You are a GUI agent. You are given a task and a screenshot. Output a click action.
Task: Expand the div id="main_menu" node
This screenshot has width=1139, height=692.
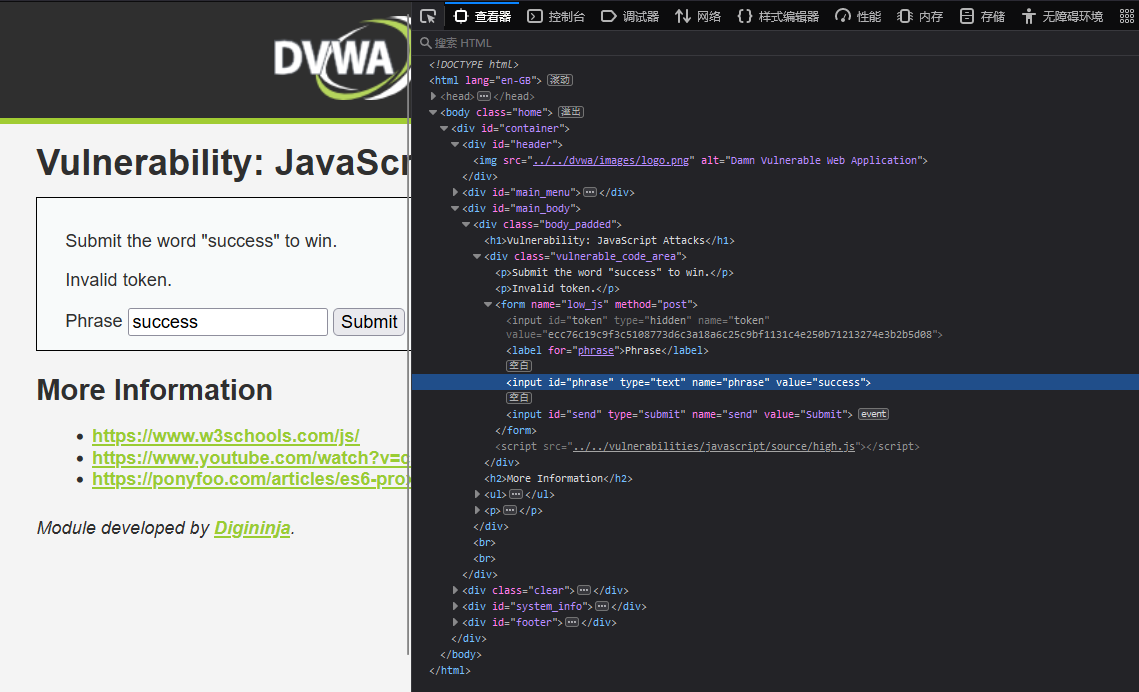click(x=455, y=191)
